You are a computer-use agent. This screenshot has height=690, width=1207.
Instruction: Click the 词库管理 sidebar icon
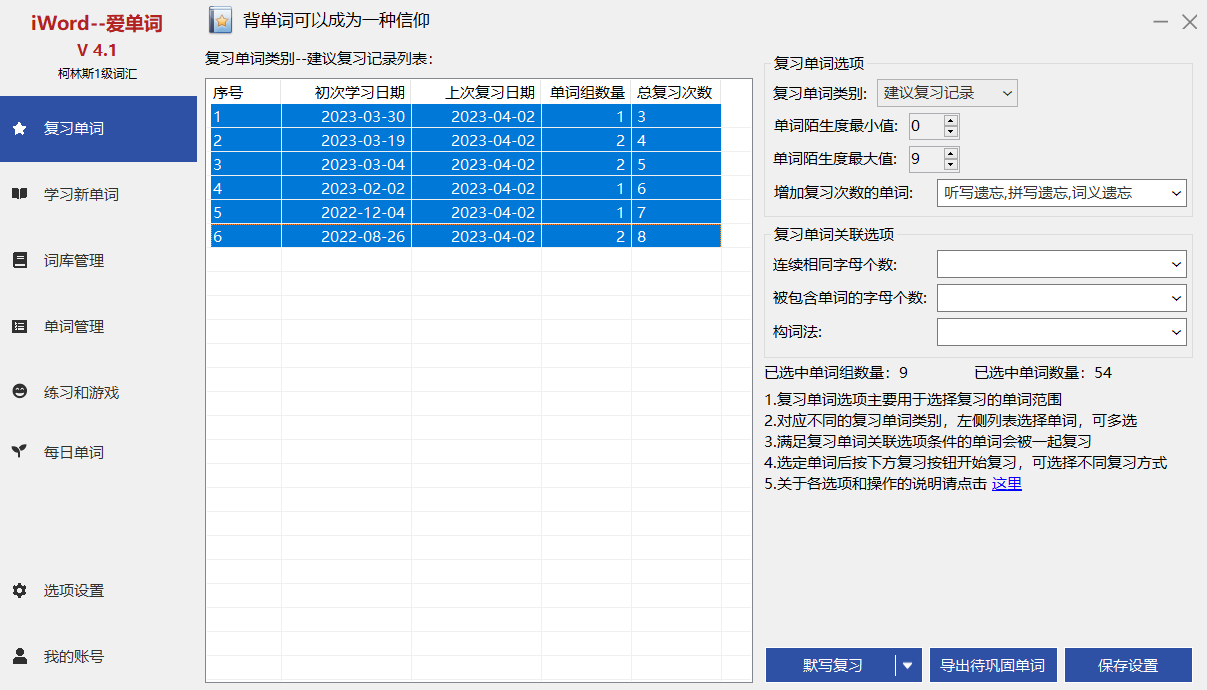(19, 261)
